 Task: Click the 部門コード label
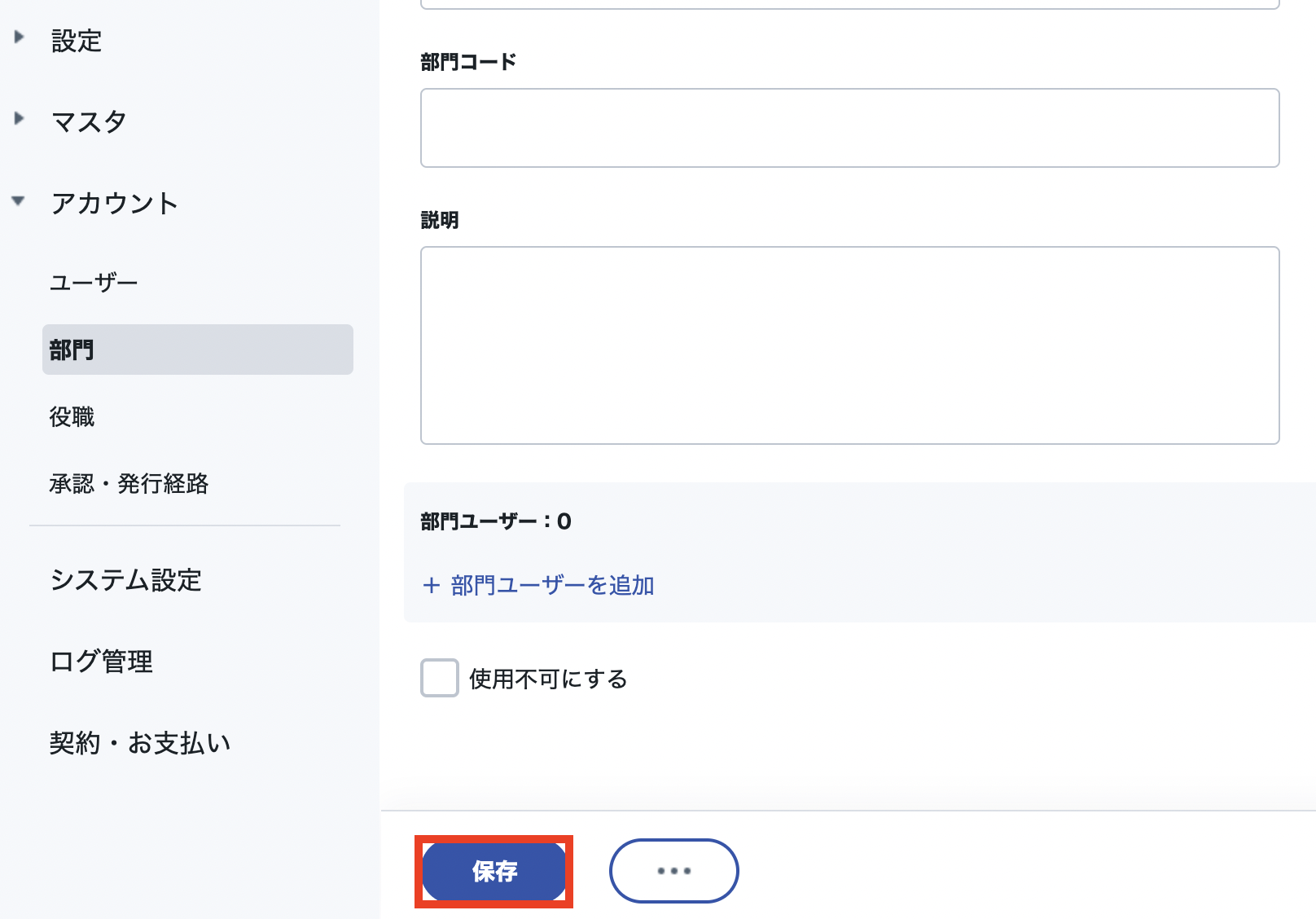(468, 62)
